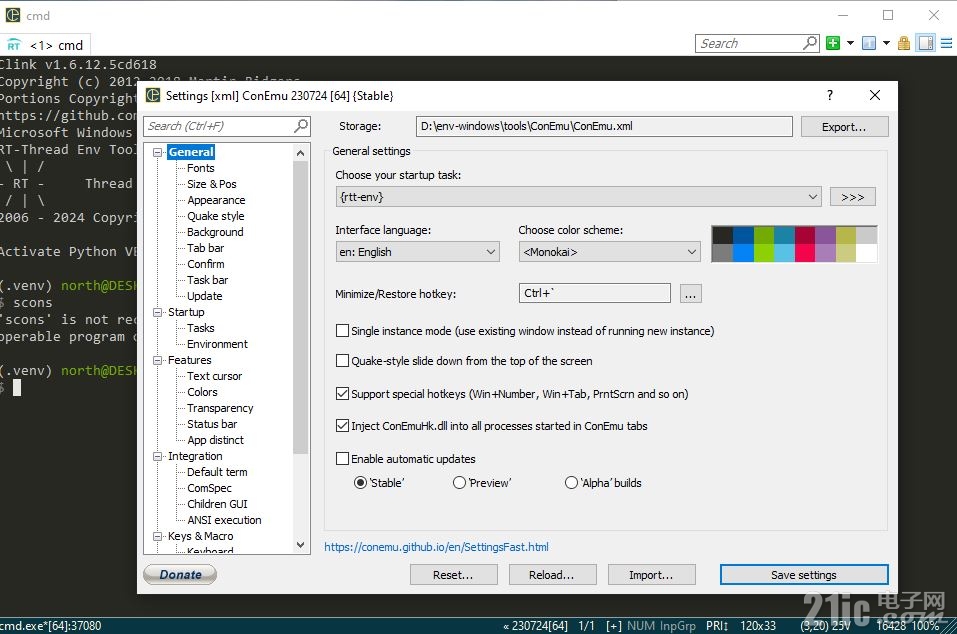957x634 pixels.
Task: Open the startup task dropdown showing {rtt-env}
Action: click(x=578, y=197)
